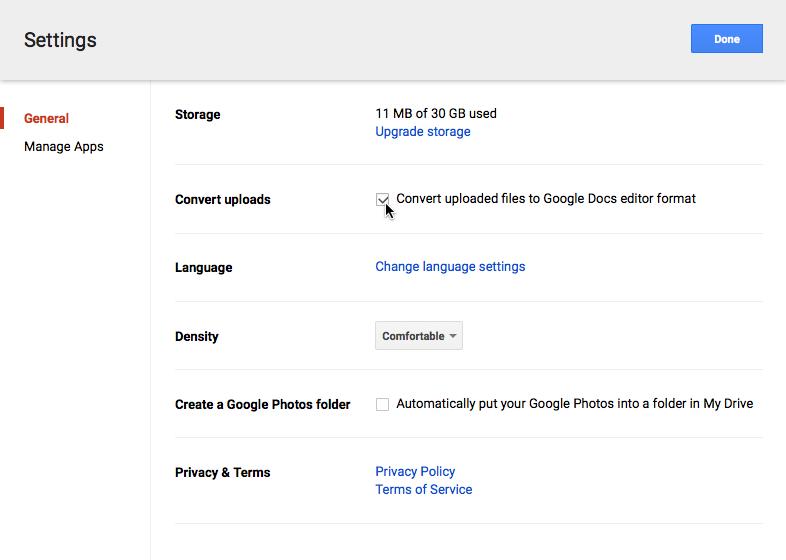Open the Privacy Policy link
The image size is (786, 560).
coord(415,471)
